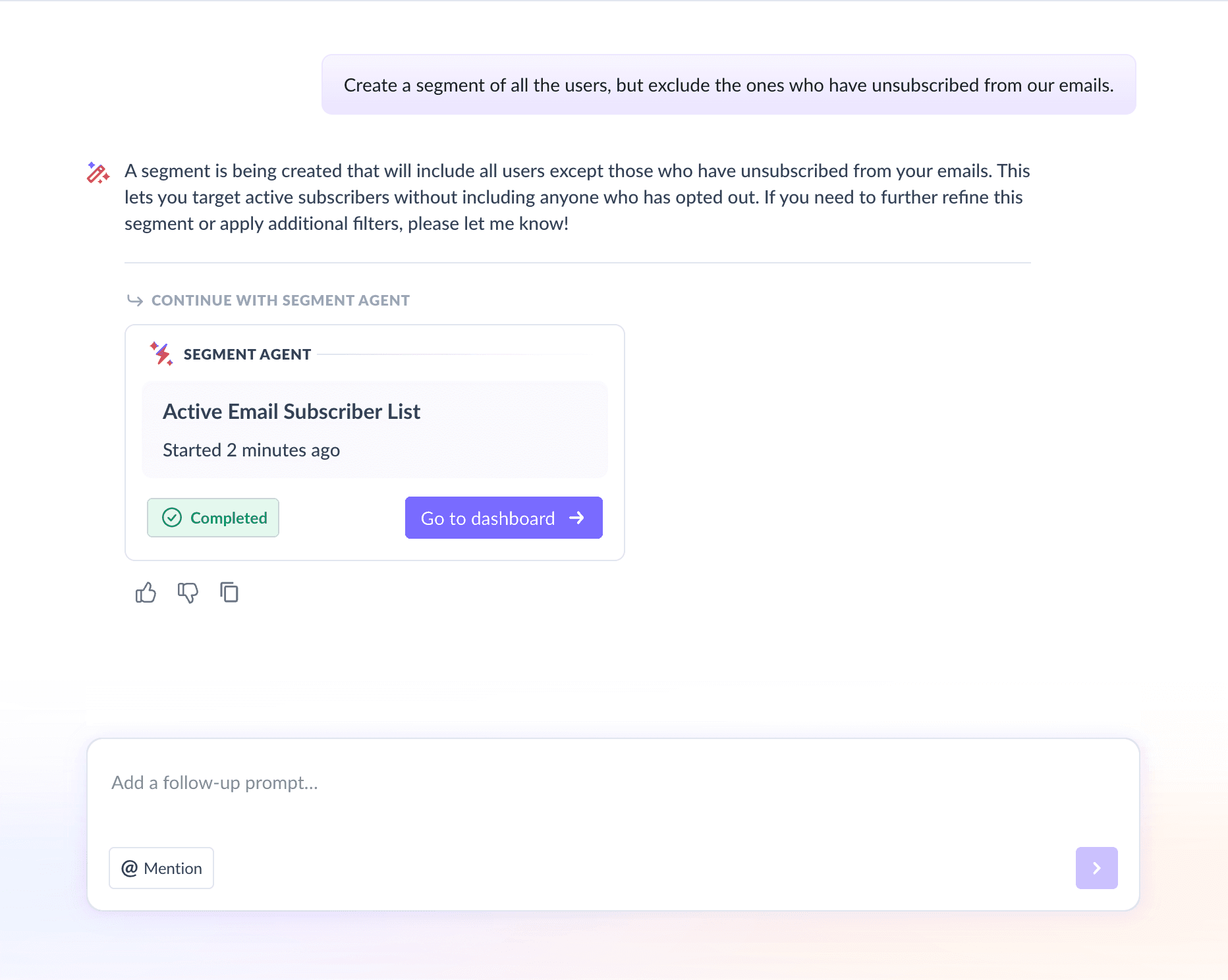Open the Mention selector
This screenshot has width=1228, height=980.
pos(161,868)
